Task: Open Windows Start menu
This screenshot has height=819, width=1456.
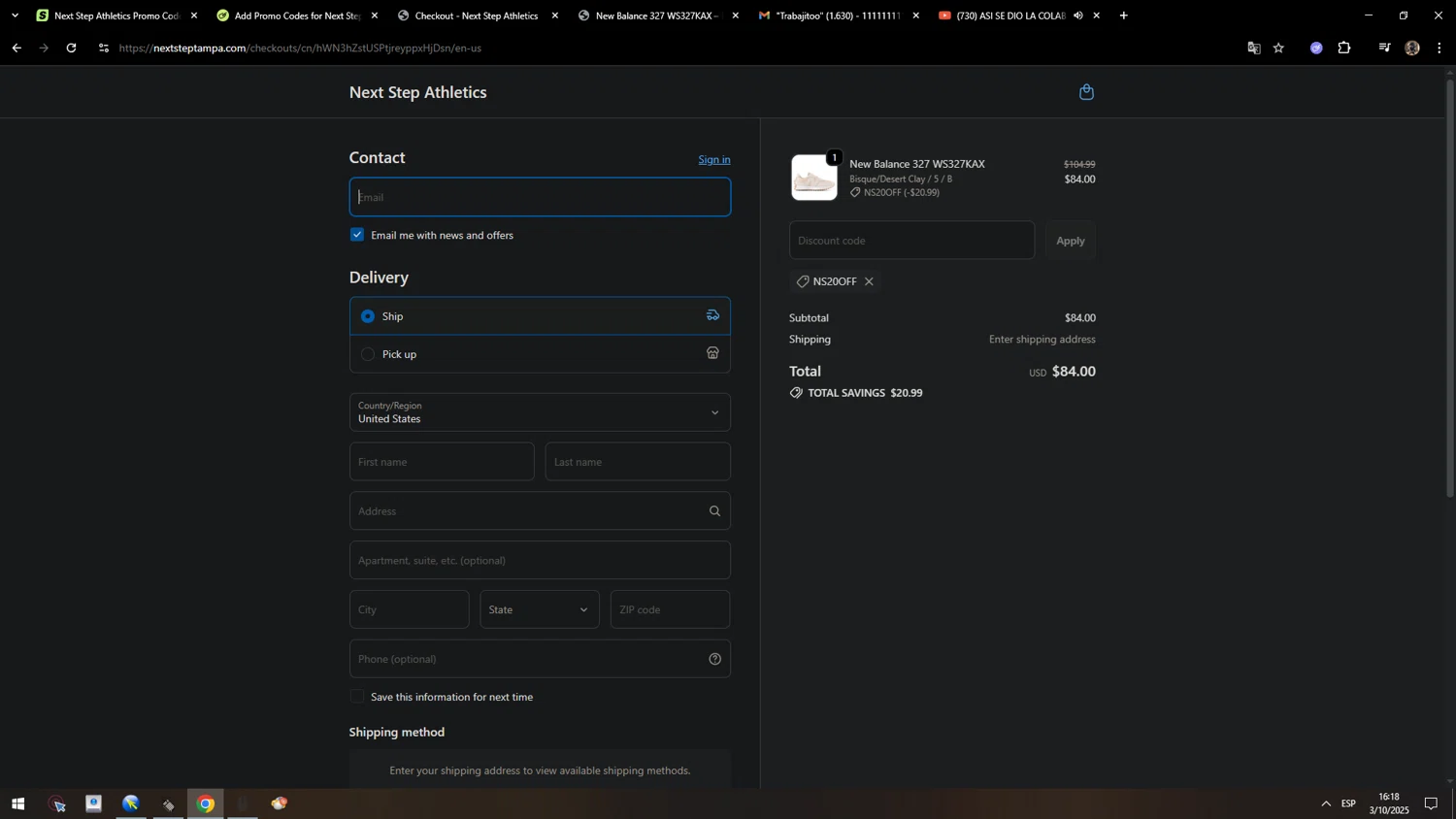Action: (x=17, y=803)
